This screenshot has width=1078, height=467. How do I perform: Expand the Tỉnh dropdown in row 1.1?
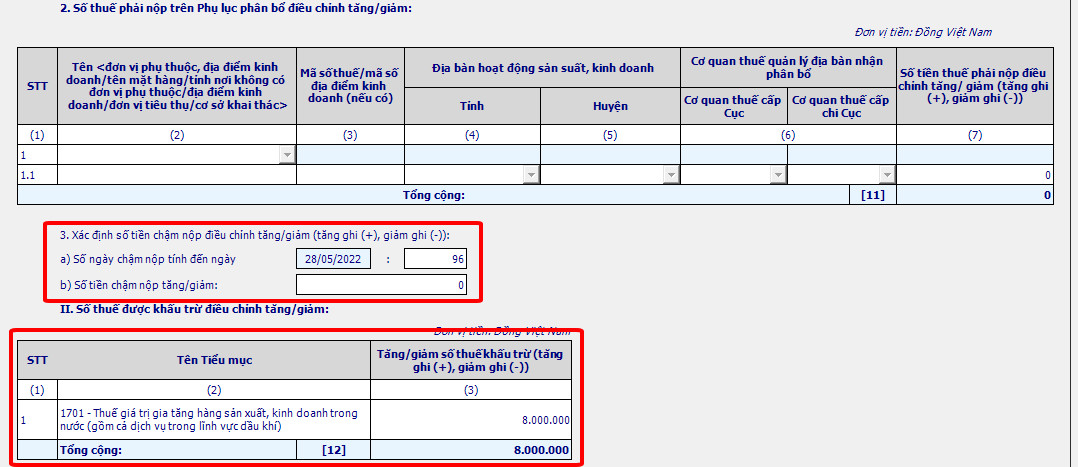(x=531, y=175)
